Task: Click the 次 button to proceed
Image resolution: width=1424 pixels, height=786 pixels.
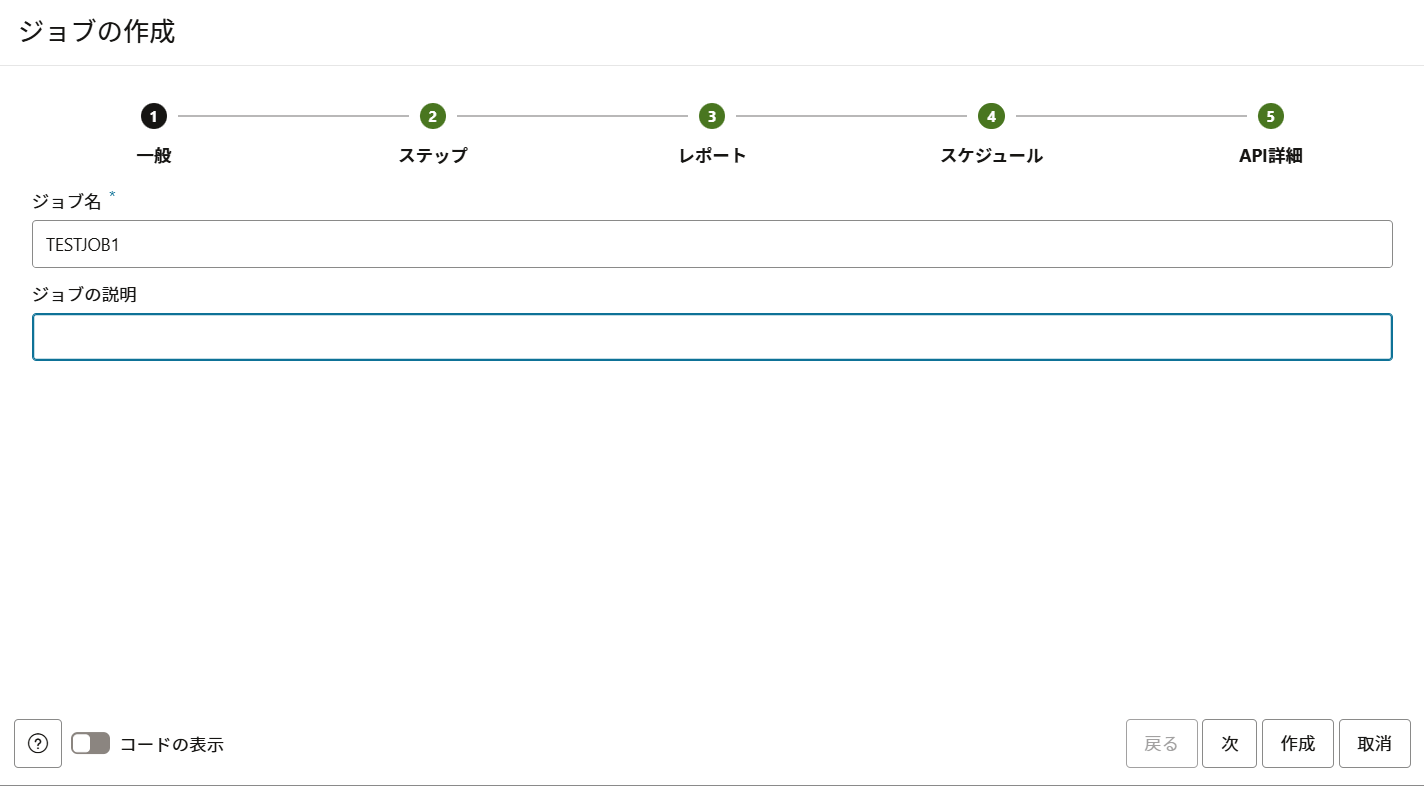Action: 1229,743
